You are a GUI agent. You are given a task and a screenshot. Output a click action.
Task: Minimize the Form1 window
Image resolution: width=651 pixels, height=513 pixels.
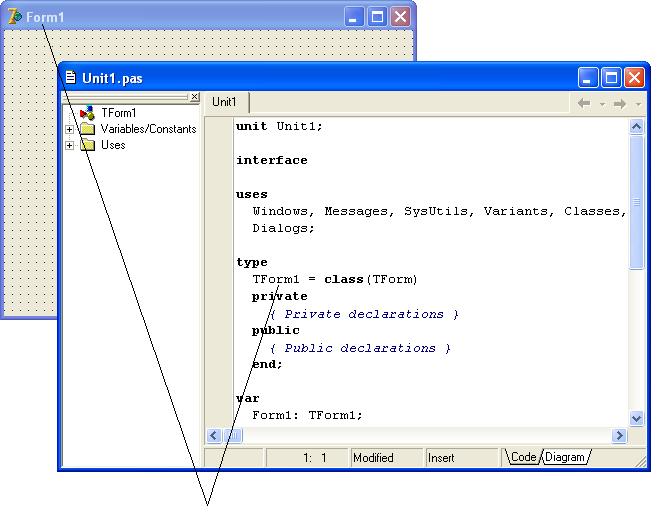pos(354,17)
